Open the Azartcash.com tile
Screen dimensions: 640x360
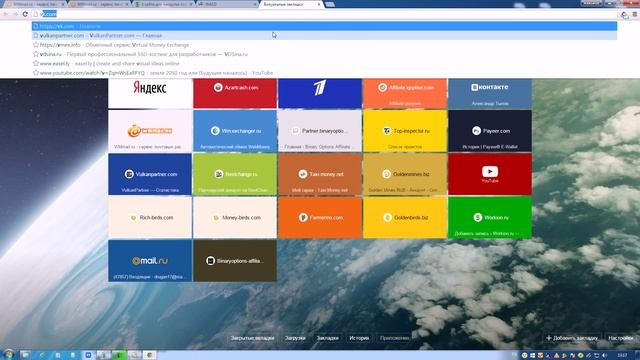pos(235,93)
